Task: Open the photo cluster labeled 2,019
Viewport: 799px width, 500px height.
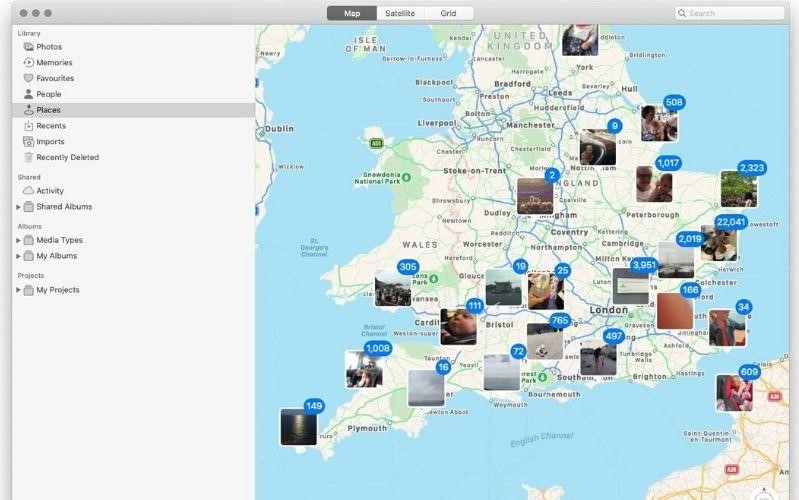Action: (676, 260)
